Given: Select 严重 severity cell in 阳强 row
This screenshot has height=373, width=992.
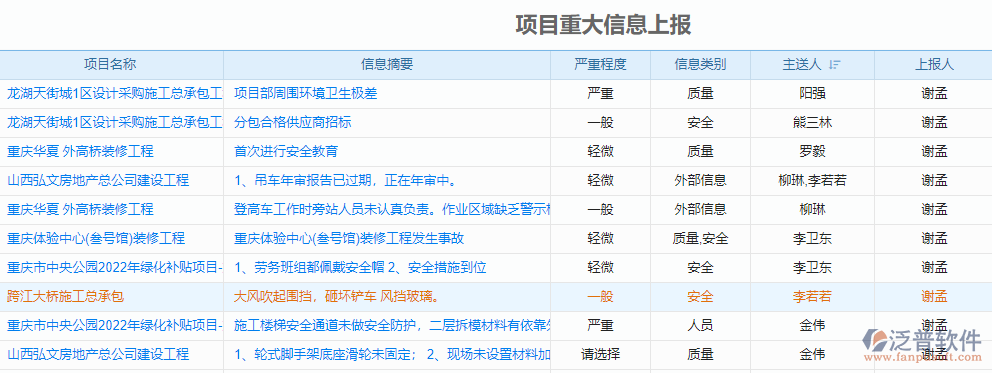Looking at the screenshot, I should (x=600, y=94).
